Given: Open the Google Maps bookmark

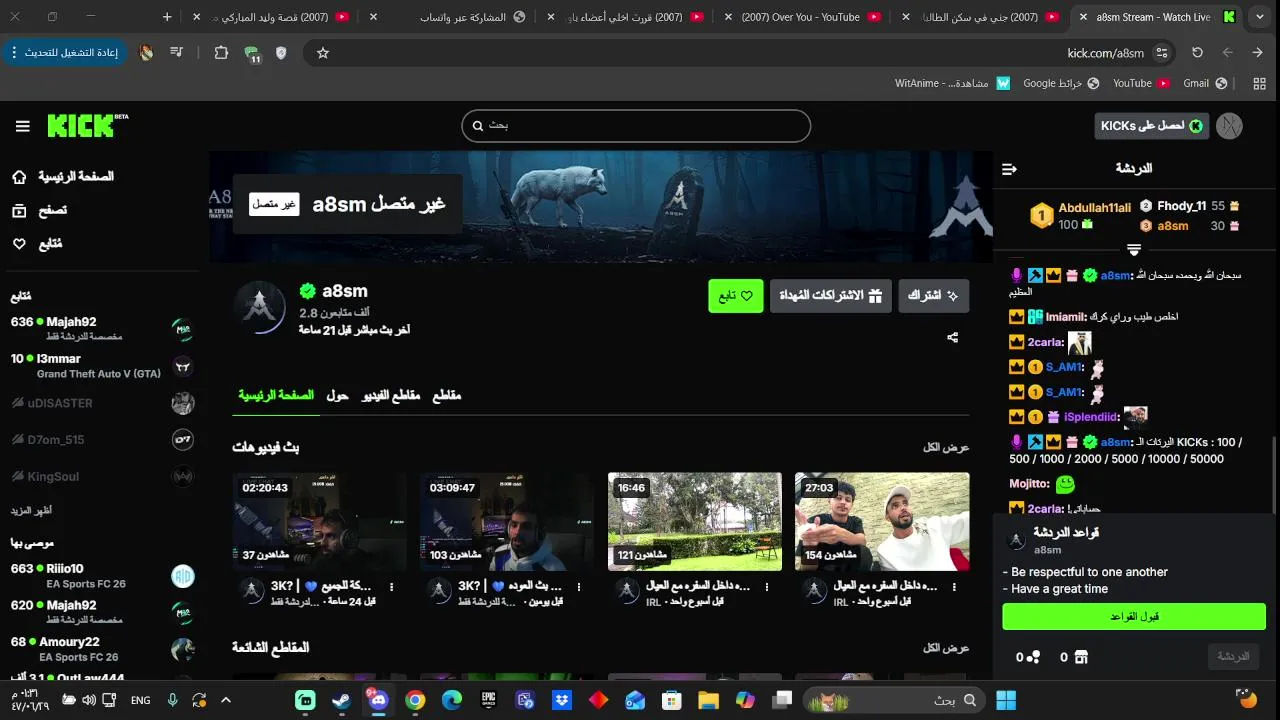Looking at the screenshot, I should 1061,84.
